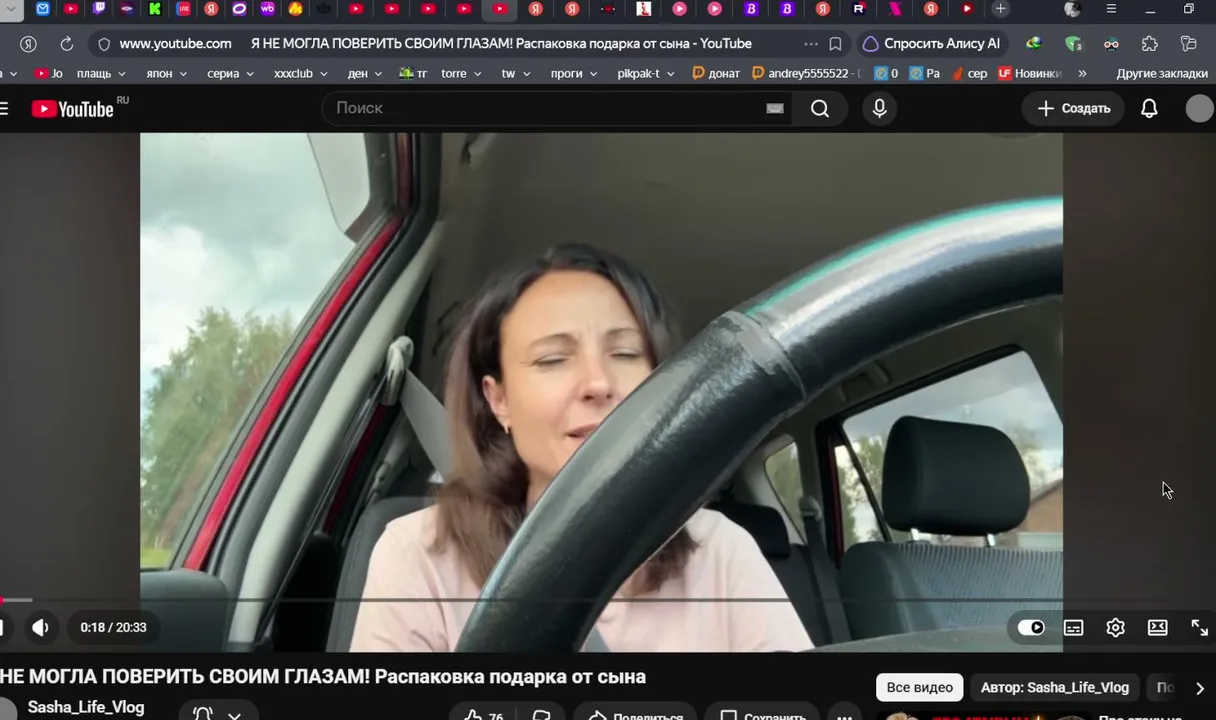Click the green shield extension icon

[1073, 44]
